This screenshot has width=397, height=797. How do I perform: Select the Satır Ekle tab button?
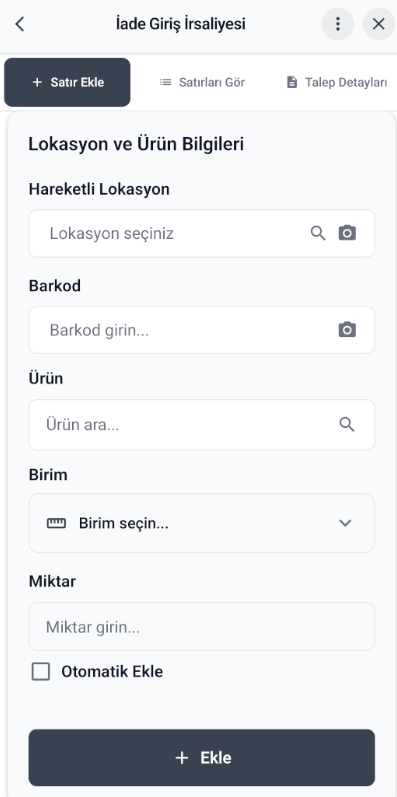tap(67, 82)
